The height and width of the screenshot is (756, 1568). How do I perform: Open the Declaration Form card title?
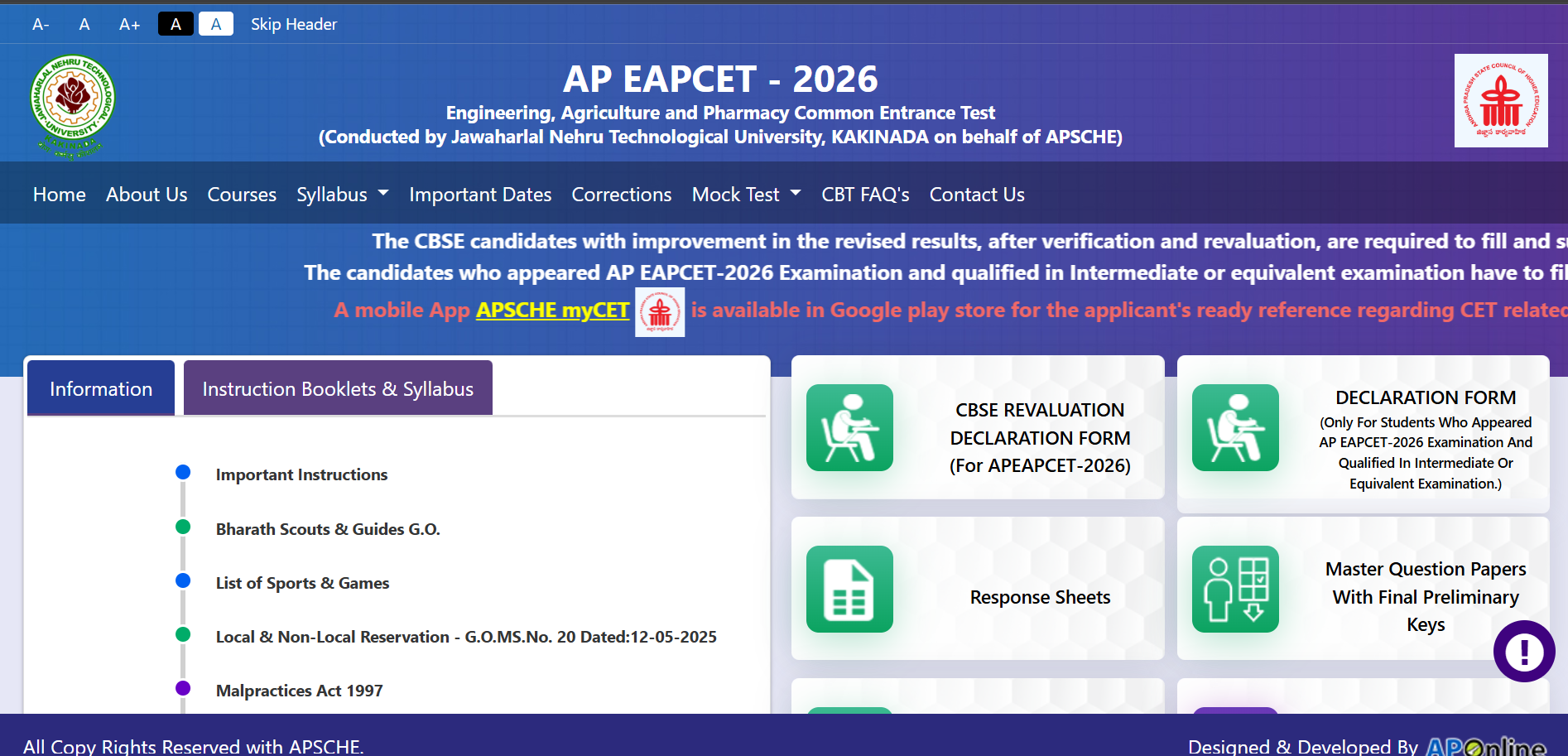pos(1426,397)
